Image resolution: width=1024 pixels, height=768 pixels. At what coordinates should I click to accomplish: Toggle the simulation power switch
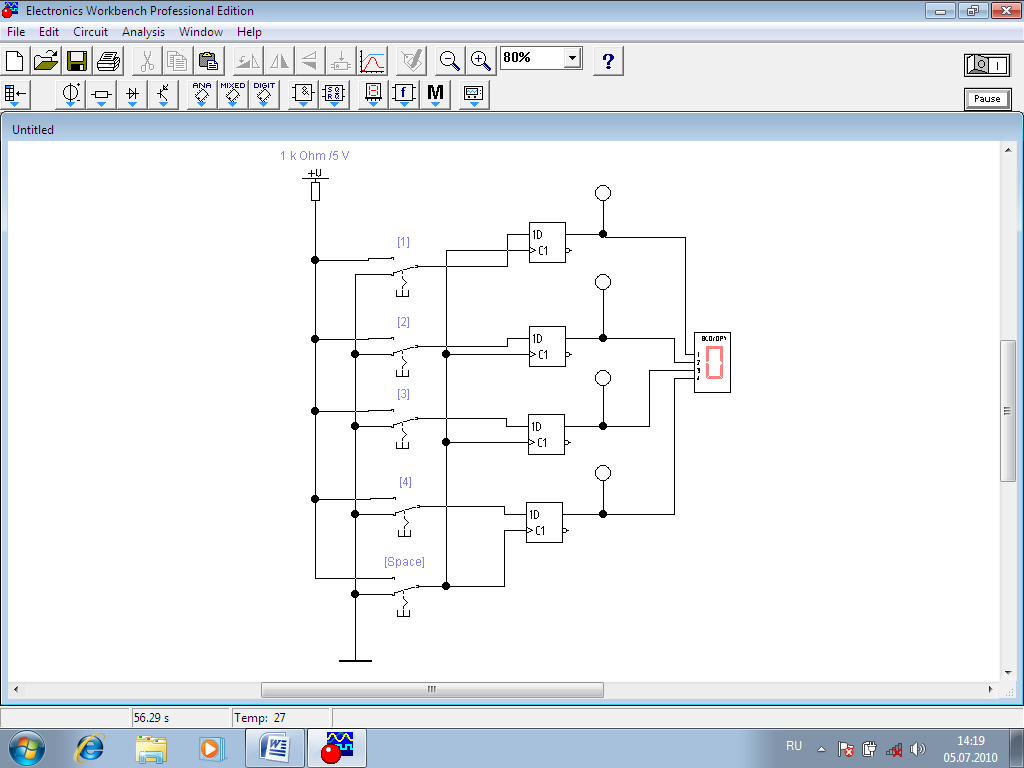pos(987,65)
